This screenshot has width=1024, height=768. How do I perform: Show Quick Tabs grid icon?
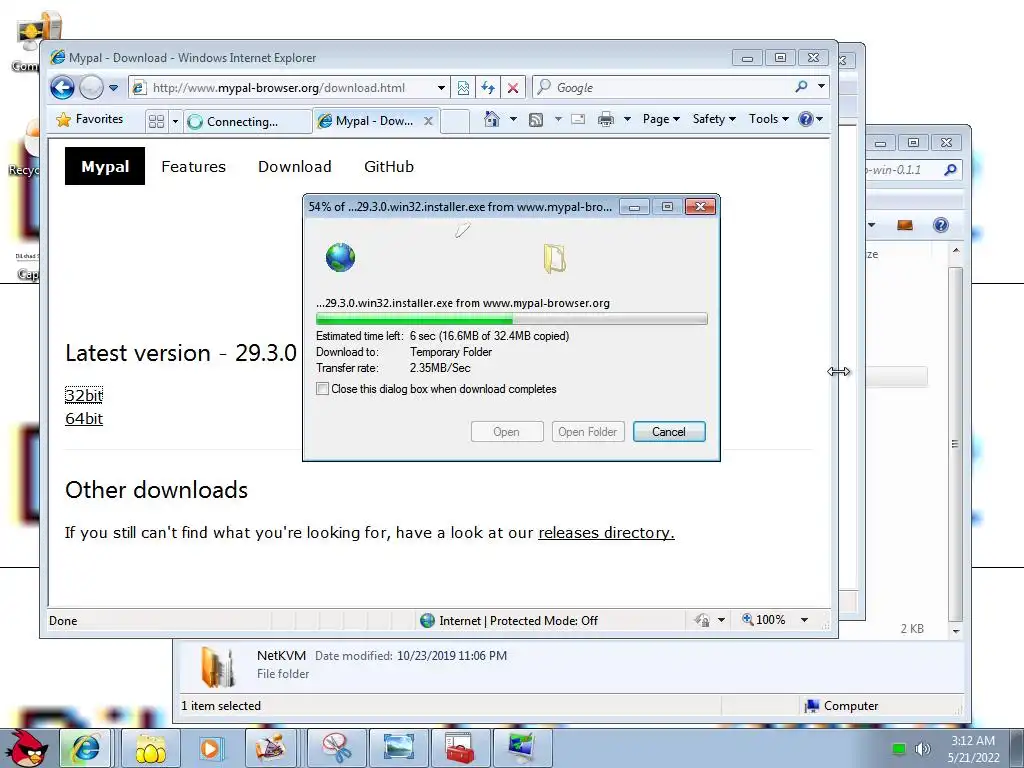pos(156,121)
